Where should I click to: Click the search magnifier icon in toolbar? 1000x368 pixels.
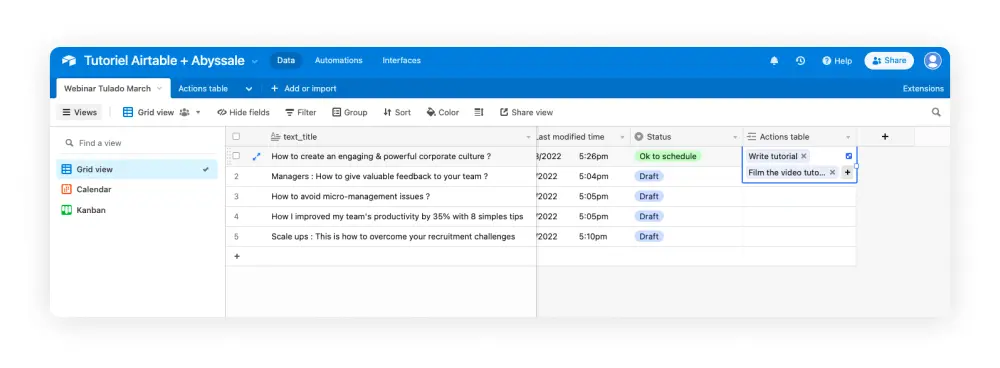(936, 112)
